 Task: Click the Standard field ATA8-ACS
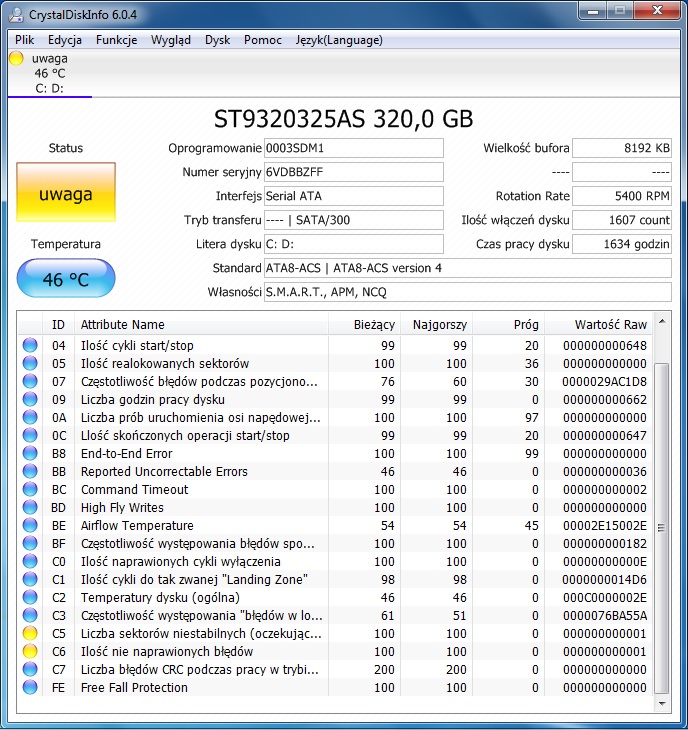(x=468, y=268)
